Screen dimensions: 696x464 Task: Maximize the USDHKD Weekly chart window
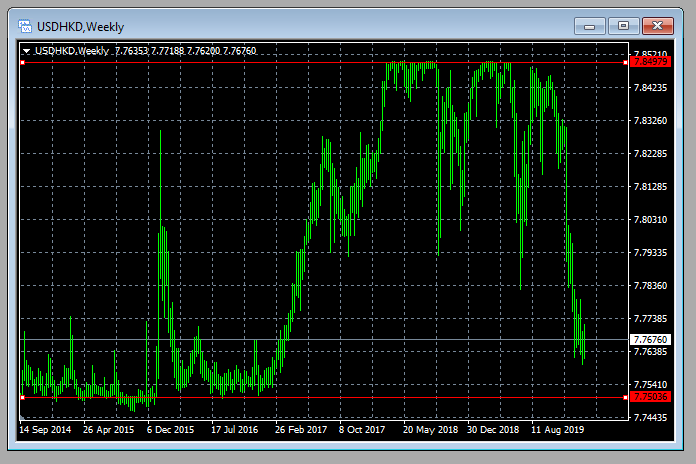(623, 26)
